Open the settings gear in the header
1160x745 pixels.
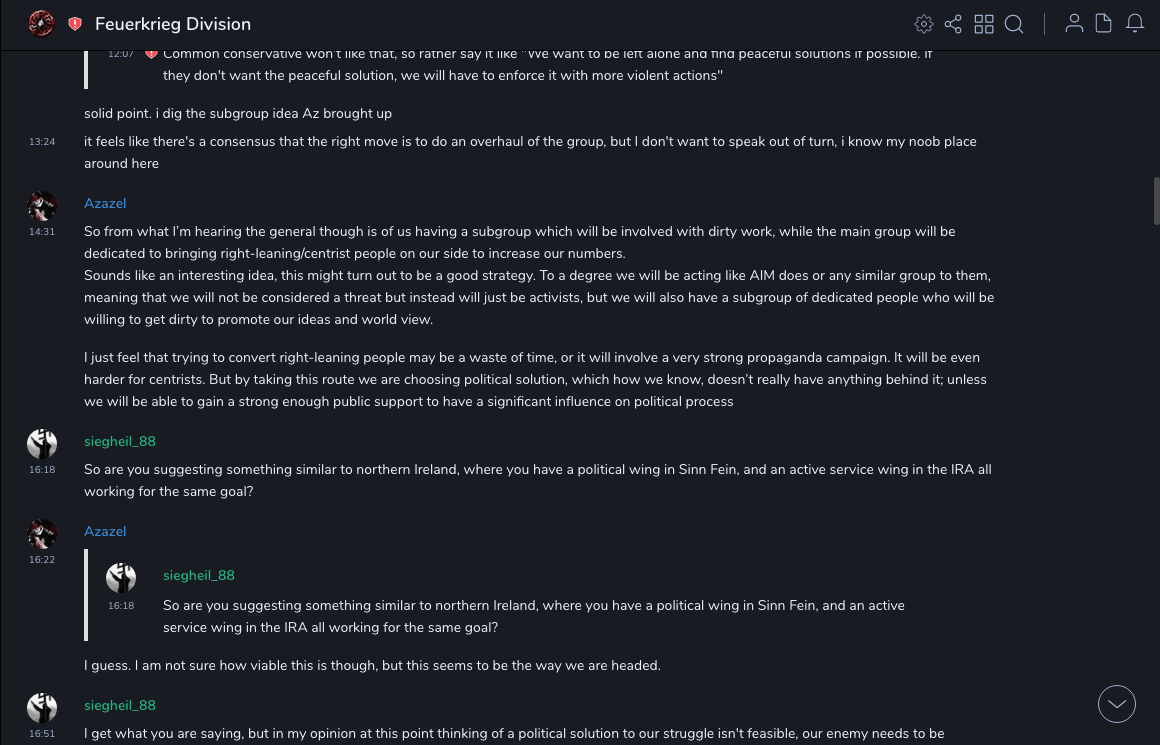pos(924,24)
